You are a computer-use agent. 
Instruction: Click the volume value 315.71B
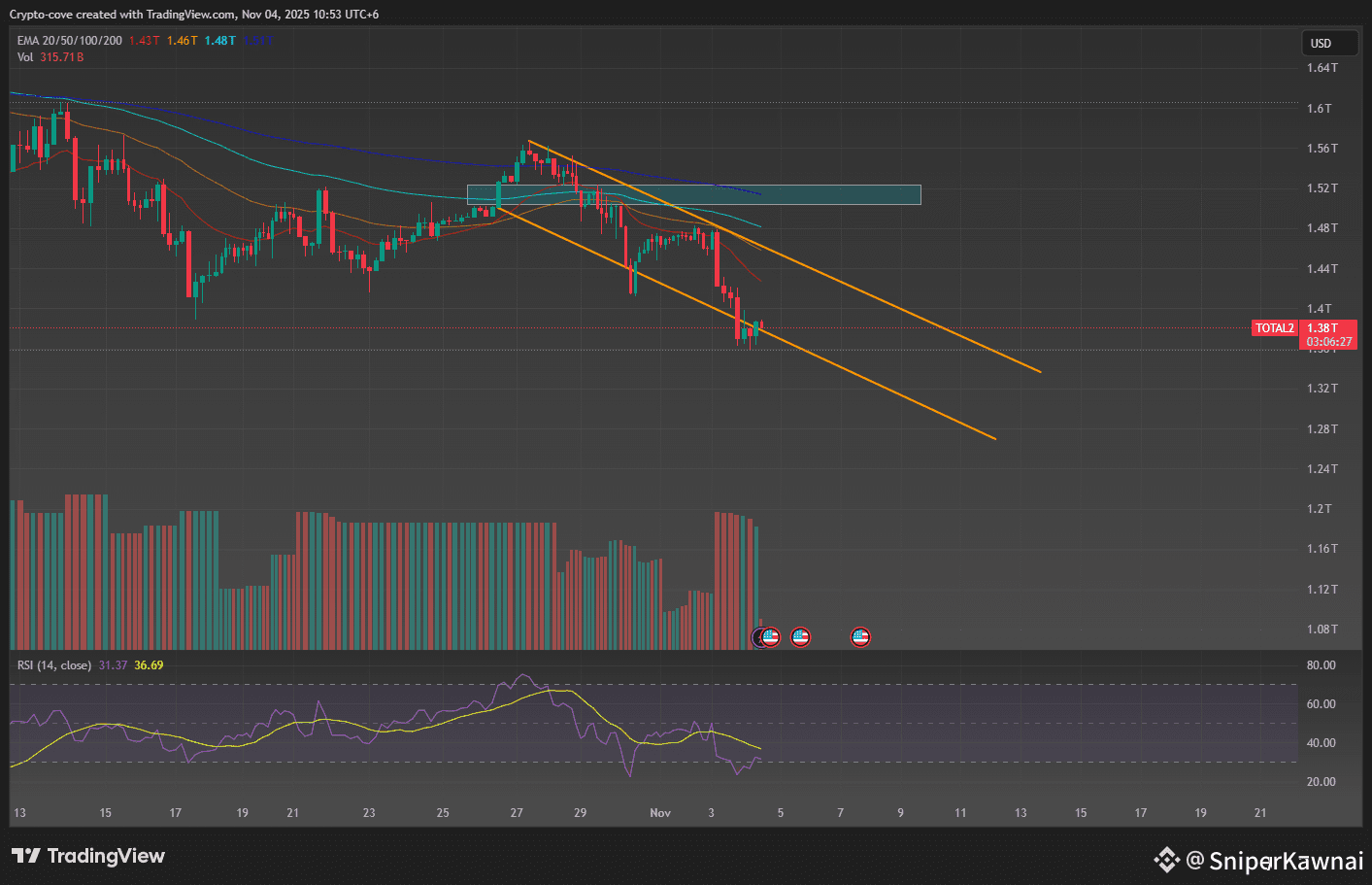(62, 57)
